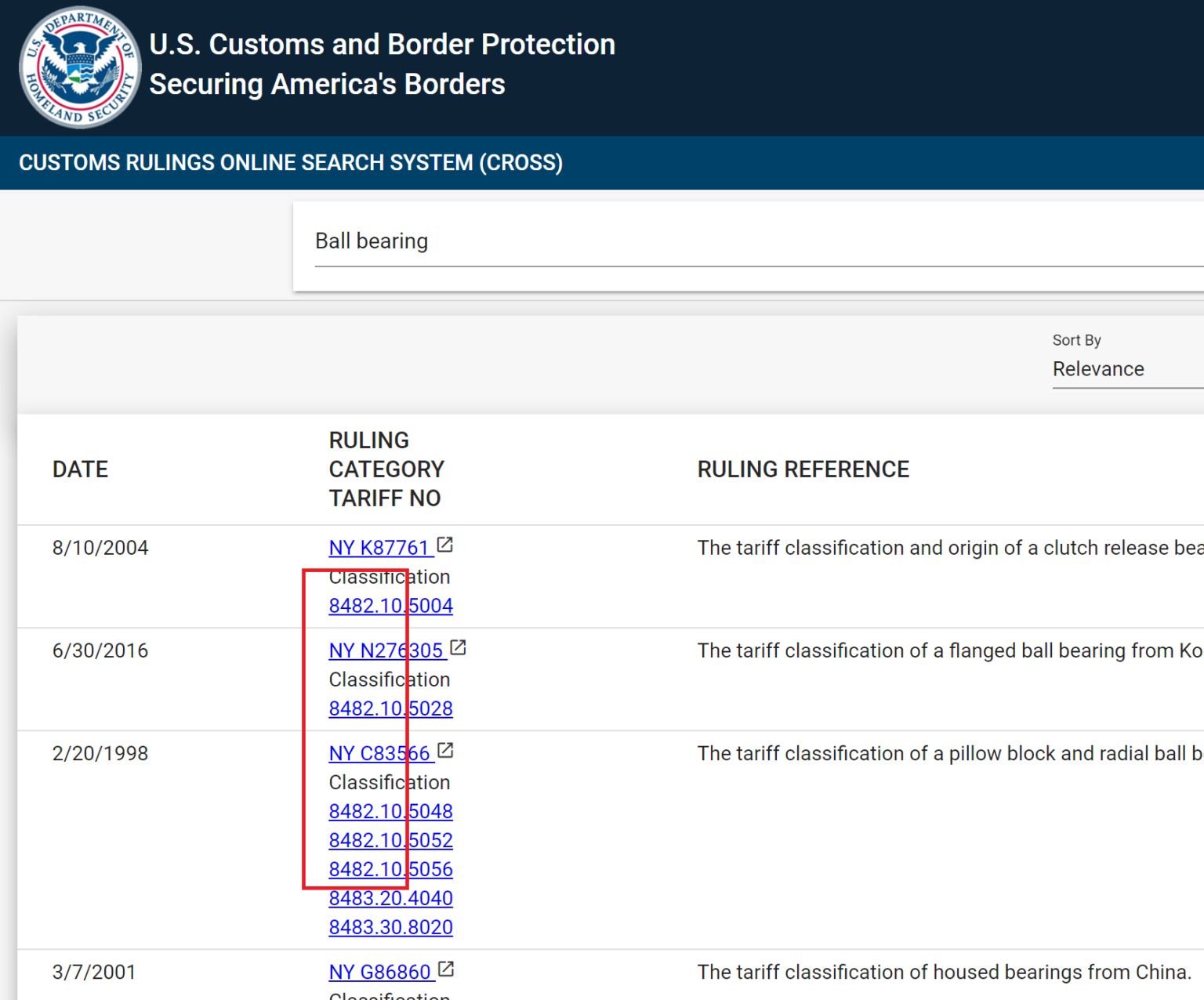The height and width of the screenshot is (1000, 1204).
Task: Open tariff number 8482.10.5004
Action: [390, 605]
